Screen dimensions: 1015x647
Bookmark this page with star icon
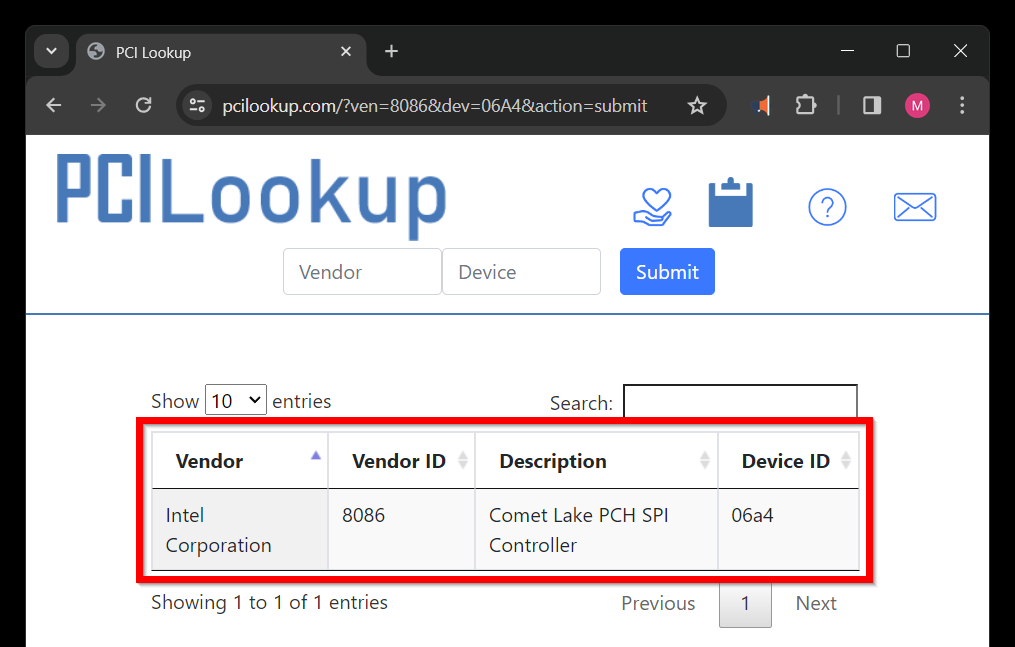pyautogui.click(x=697, y=106)
